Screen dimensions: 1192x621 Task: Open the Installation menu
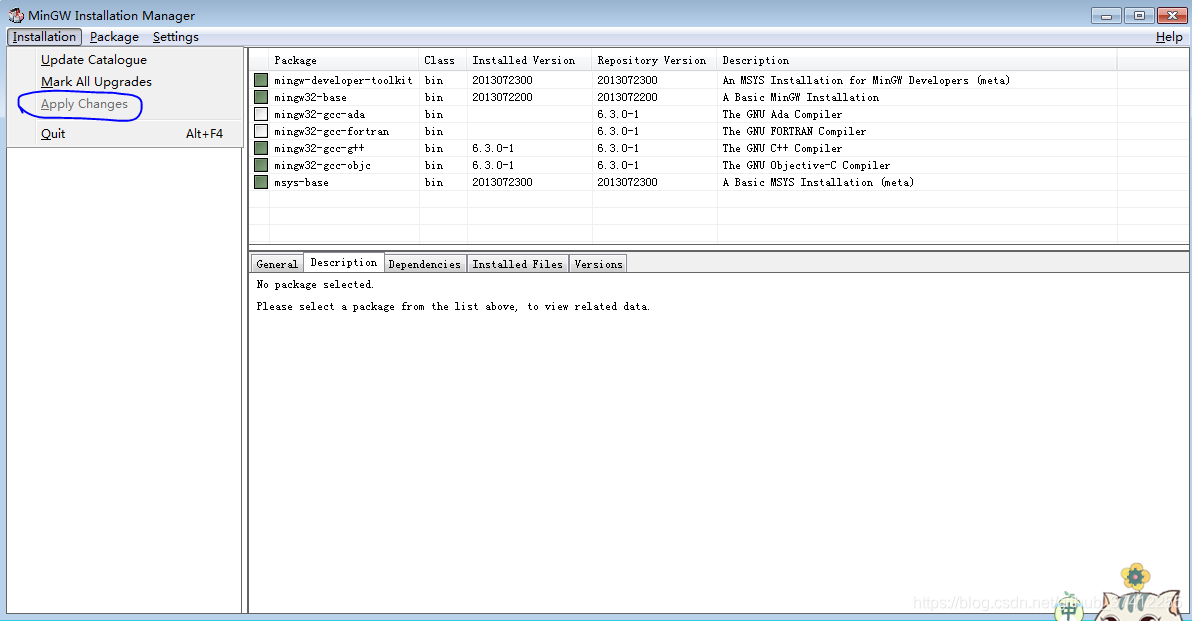point(44,36)
